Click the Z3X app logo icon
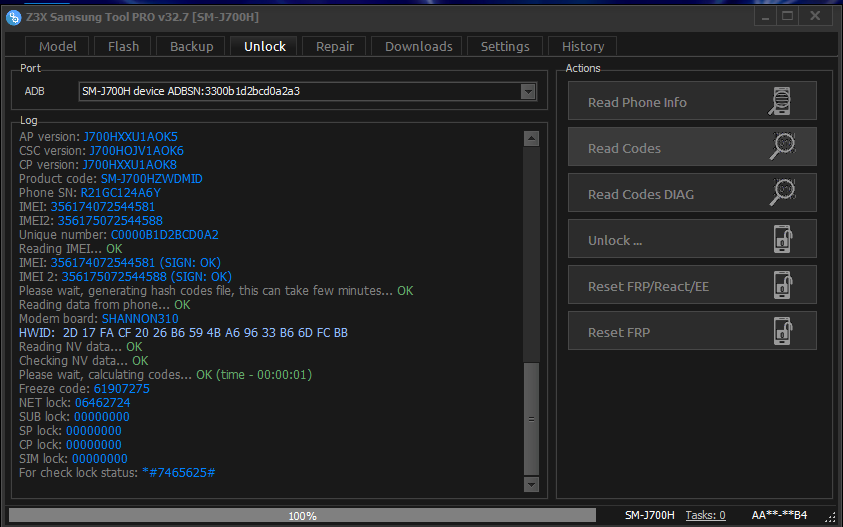This screenshot has height=527, width=843. (x=13, y=17)
